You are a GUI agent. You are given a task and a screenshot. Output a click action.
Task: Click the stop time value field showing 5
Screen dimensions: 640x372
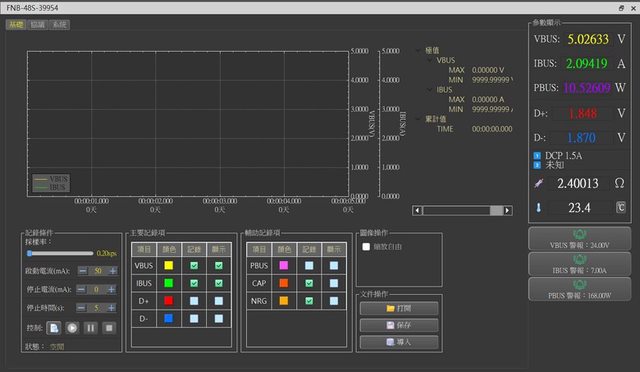(x=96, y=308)
